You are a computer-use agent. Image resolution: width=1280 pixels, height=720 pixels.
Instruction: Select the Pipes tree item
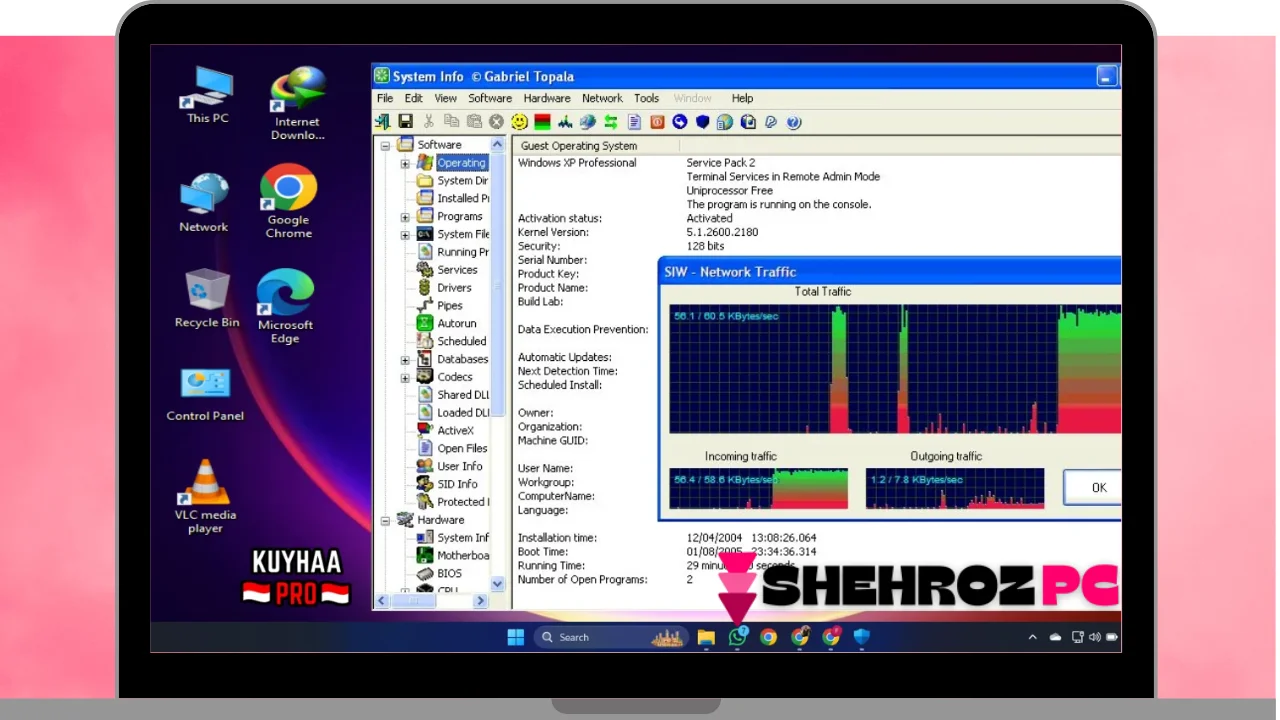pyautogui.click(x=450, y=306)
